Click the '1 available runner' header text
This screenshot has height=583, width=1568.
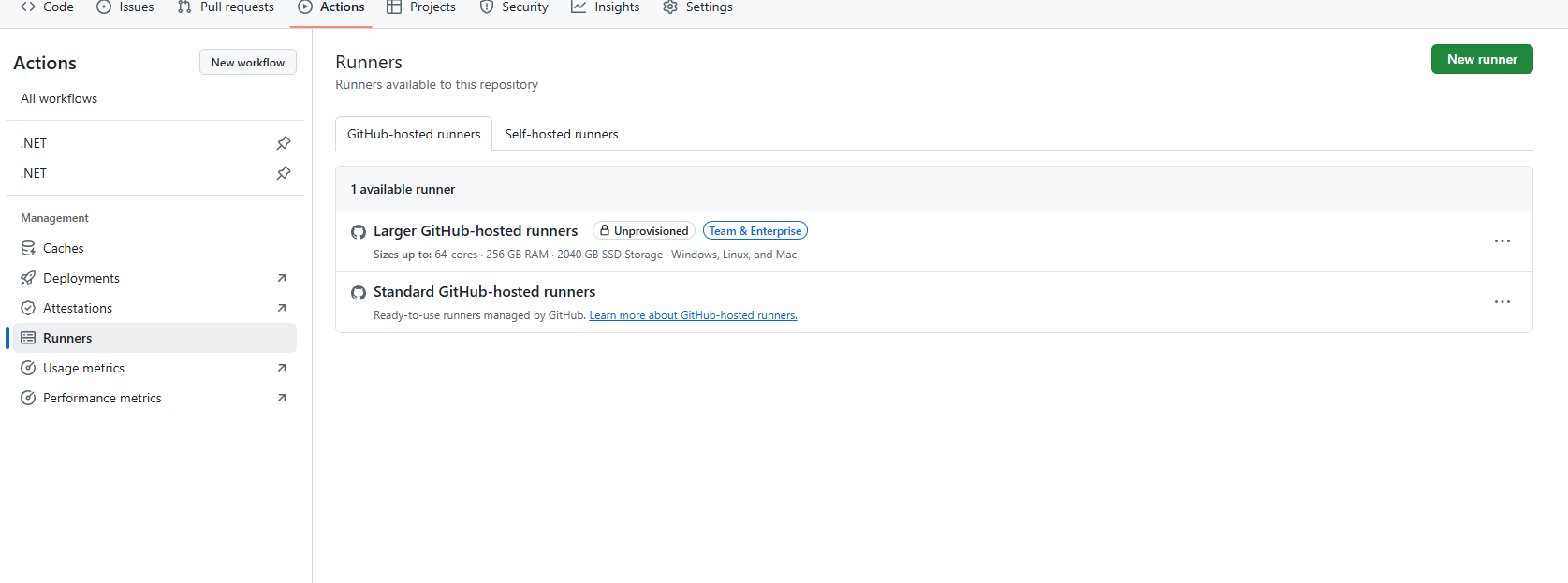coord(403,189)
